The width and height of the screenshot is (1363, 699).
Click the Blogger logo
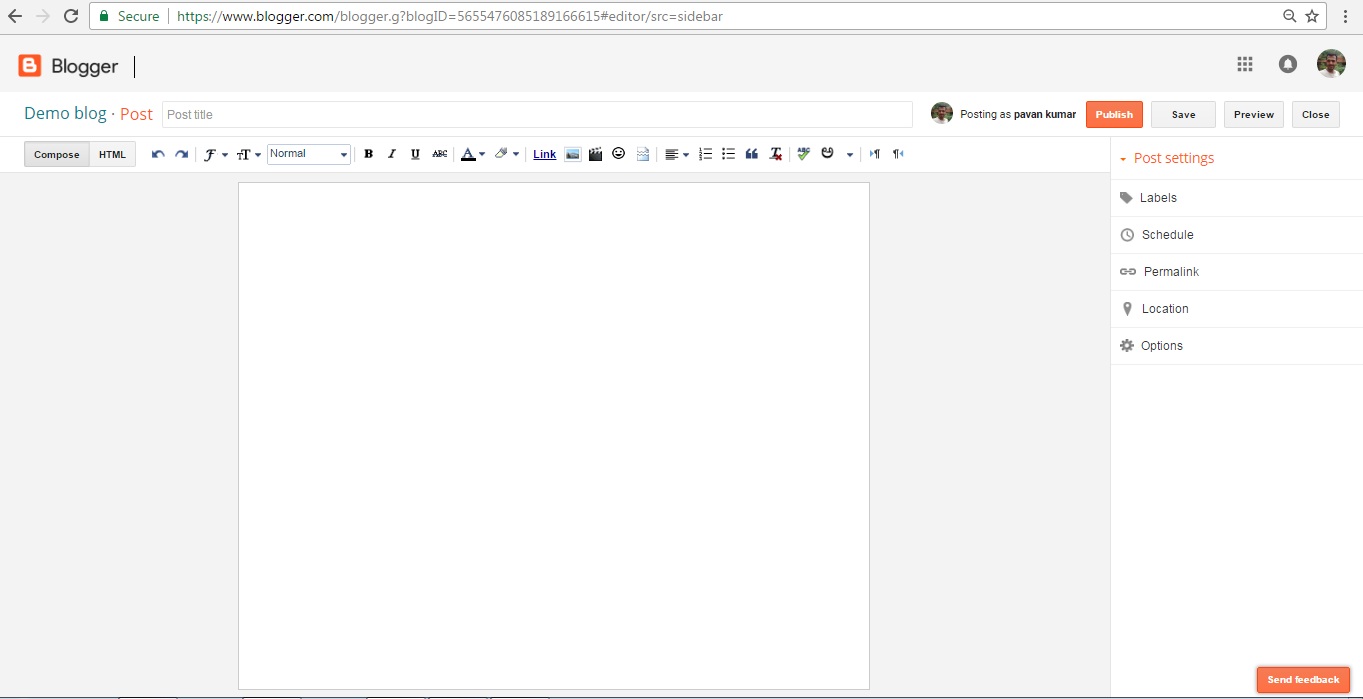pos(68,66)
